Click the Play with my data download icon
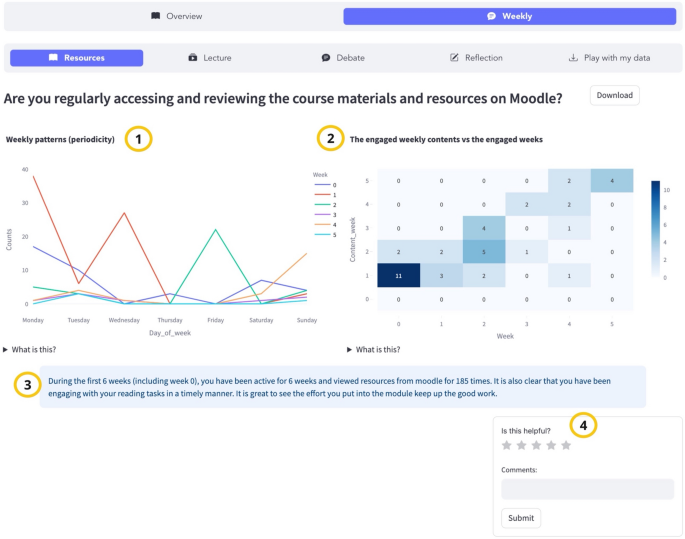The width and height of the screenshot is (685, 539). click(573, 58)
